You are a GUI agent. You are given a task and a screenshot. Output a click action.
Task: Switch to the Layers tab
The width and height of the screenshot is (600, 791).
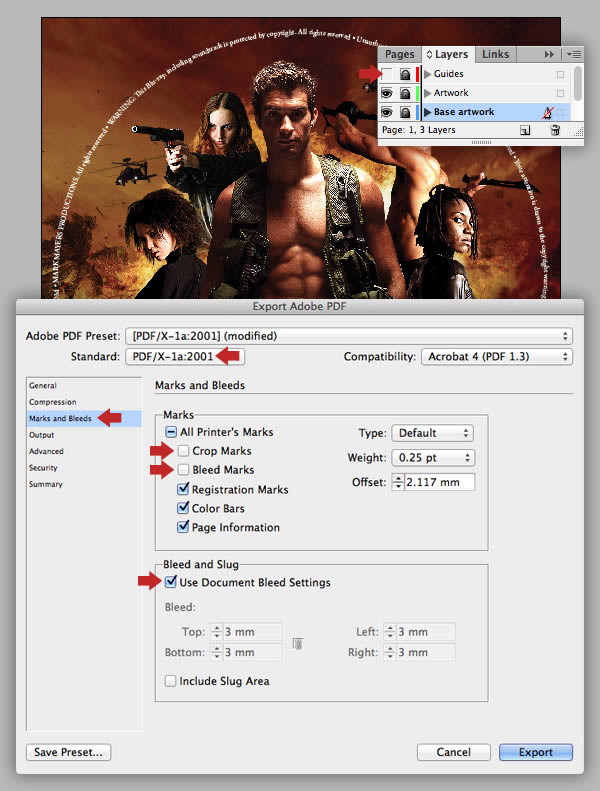point(448,54)
